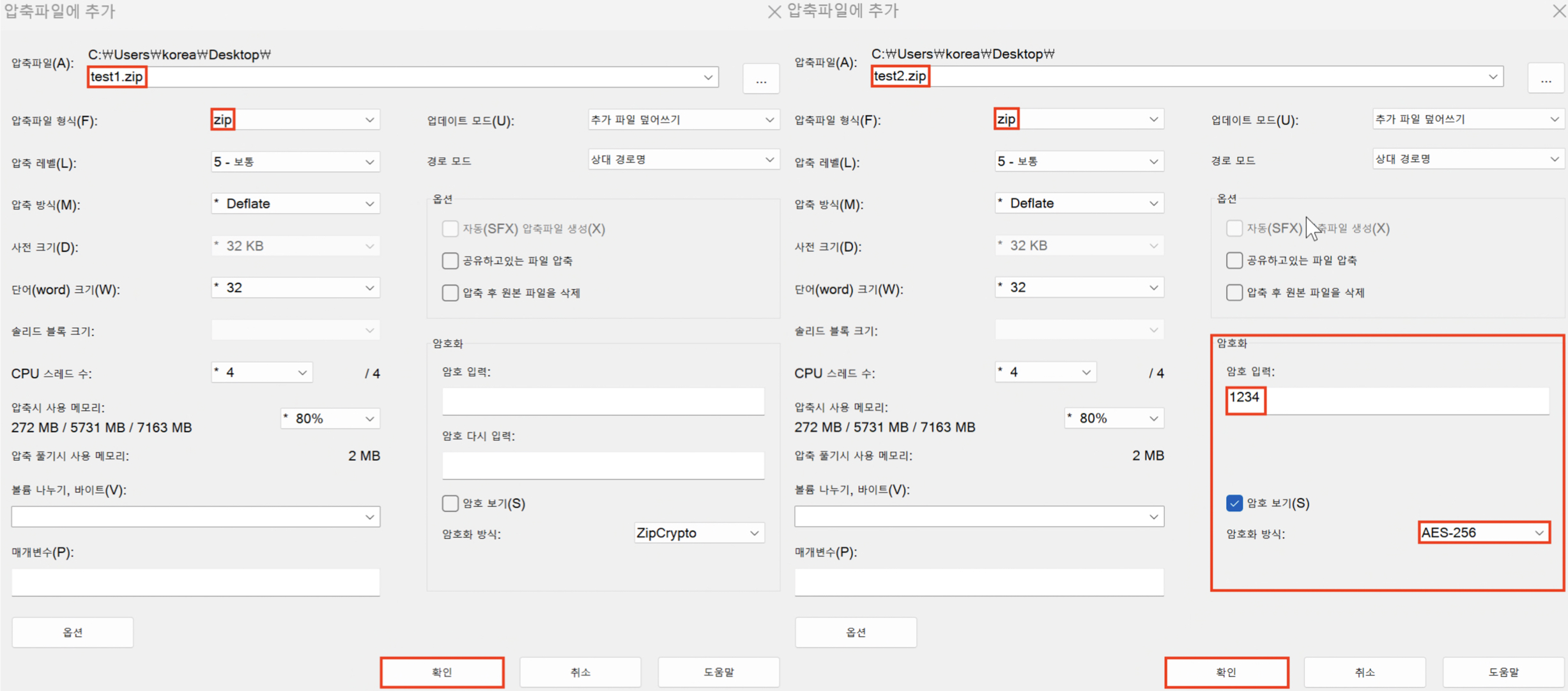Click parameters input field in left dialog
The height and width of the screenshot is (691, 1568).
point(196,582)
